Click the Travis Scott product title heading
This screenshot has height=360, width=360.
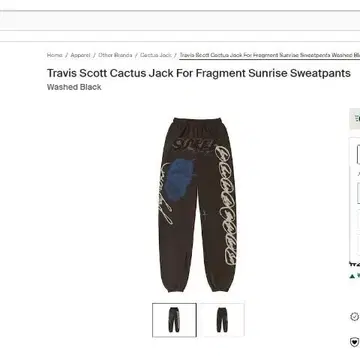click(x=199, y=73)
